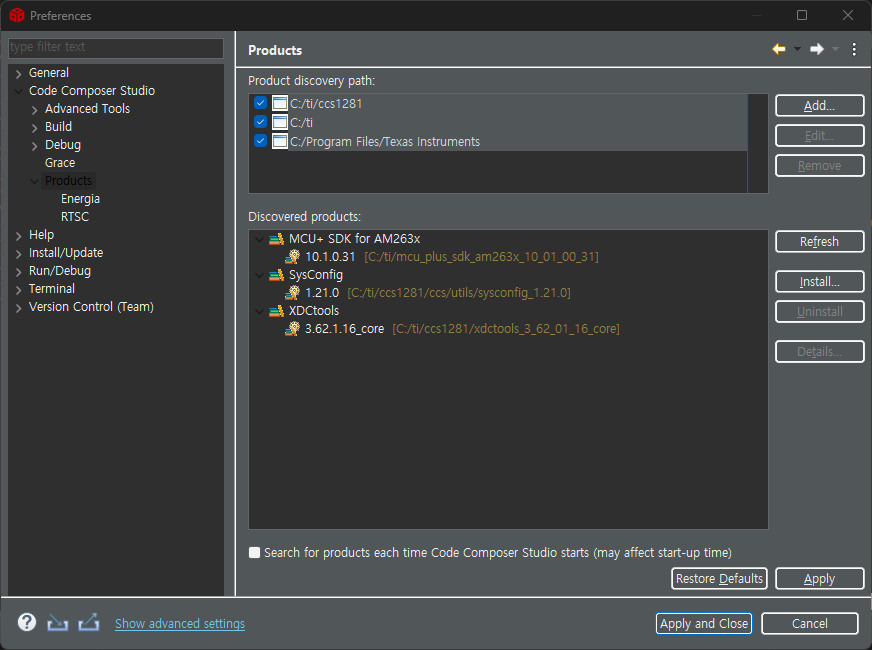872x650 pixels.
Task: Click the Edit... path button
Action: coord(819,136)
